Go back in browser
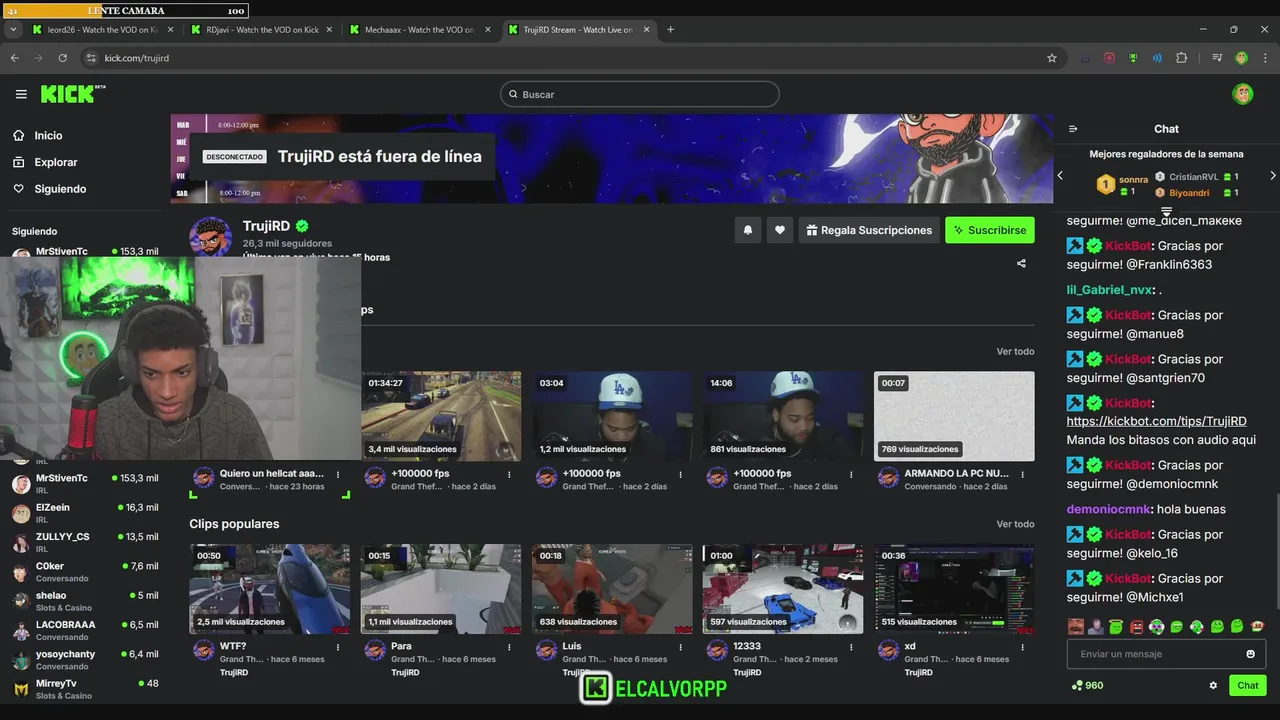The height and width of the screenshot is (720, 1280). point(14,58)
